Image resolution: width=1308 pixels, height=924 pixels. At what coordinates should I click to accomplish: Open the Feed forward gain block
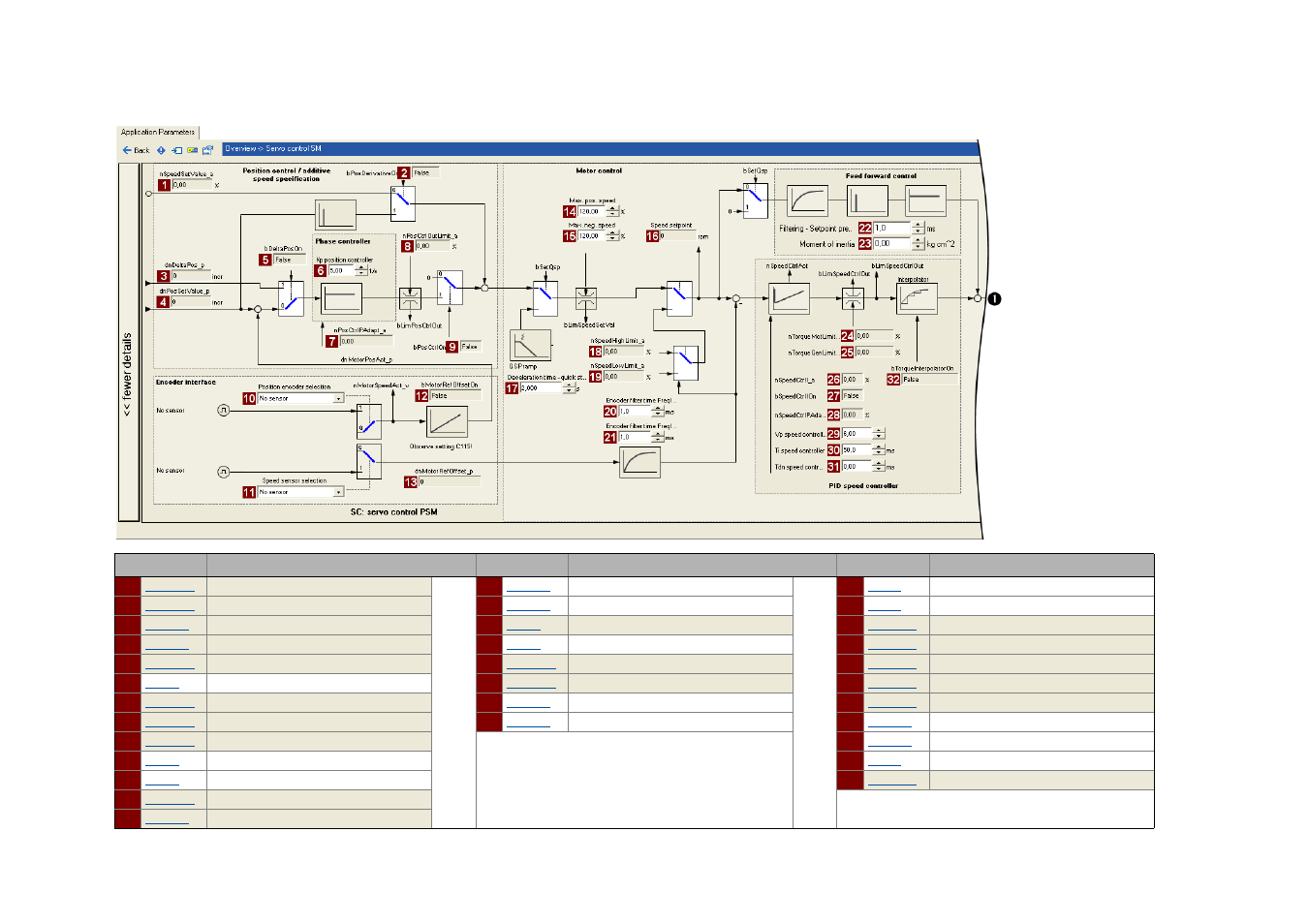pyautogui.click(x=925, y=200)
